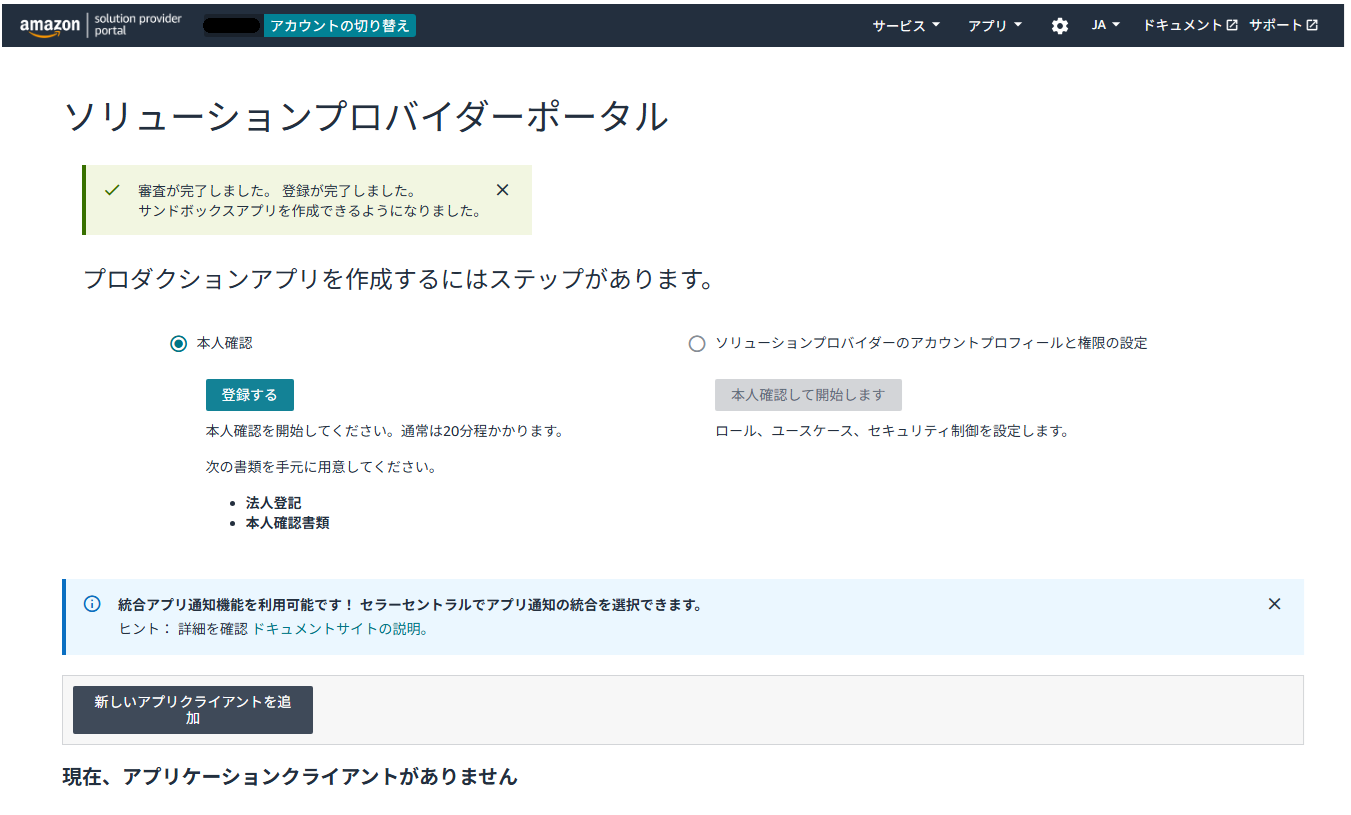Viewport: 1351px width, 815px height.
Task: Click the 本人確認書類 list item
Action: point(287,522)
